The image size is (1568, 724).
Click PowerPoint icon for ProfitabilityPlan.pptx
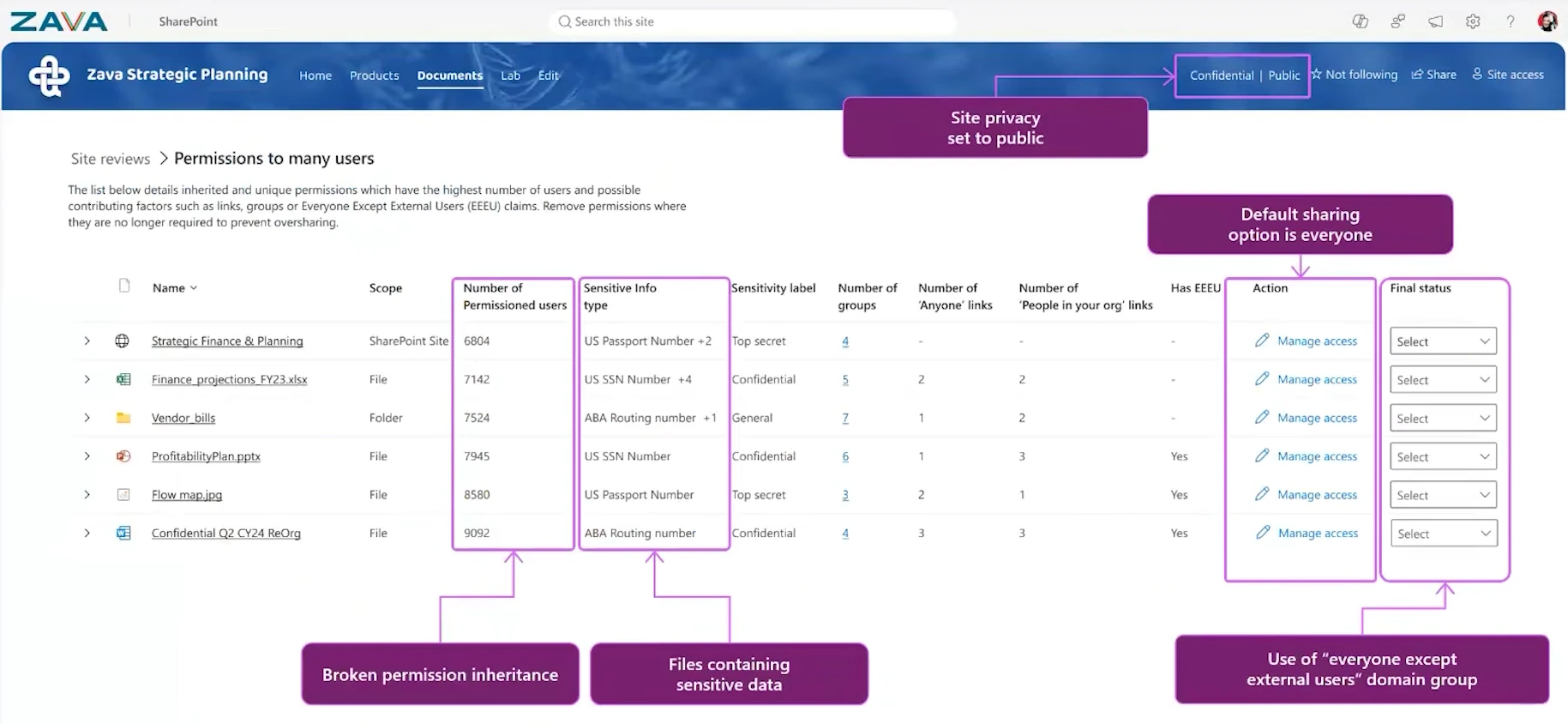pos(123,456)
